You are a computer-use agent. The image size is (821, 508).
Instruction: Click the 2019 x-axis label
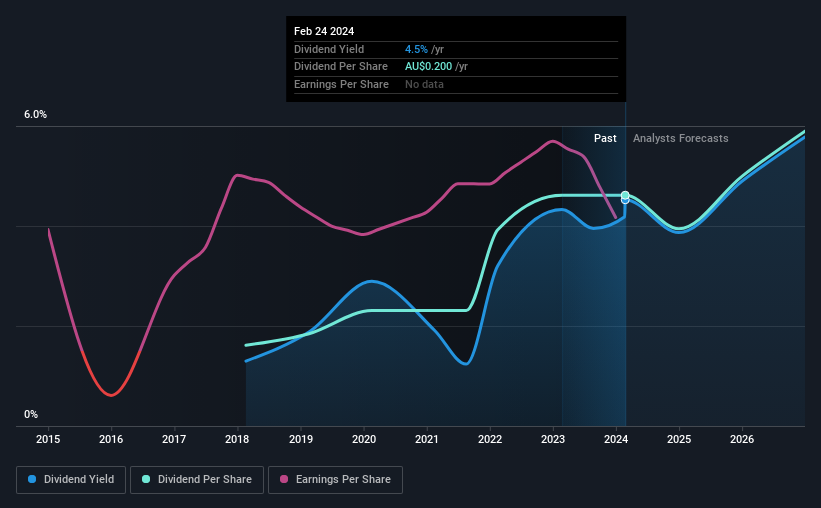(301, 439)
